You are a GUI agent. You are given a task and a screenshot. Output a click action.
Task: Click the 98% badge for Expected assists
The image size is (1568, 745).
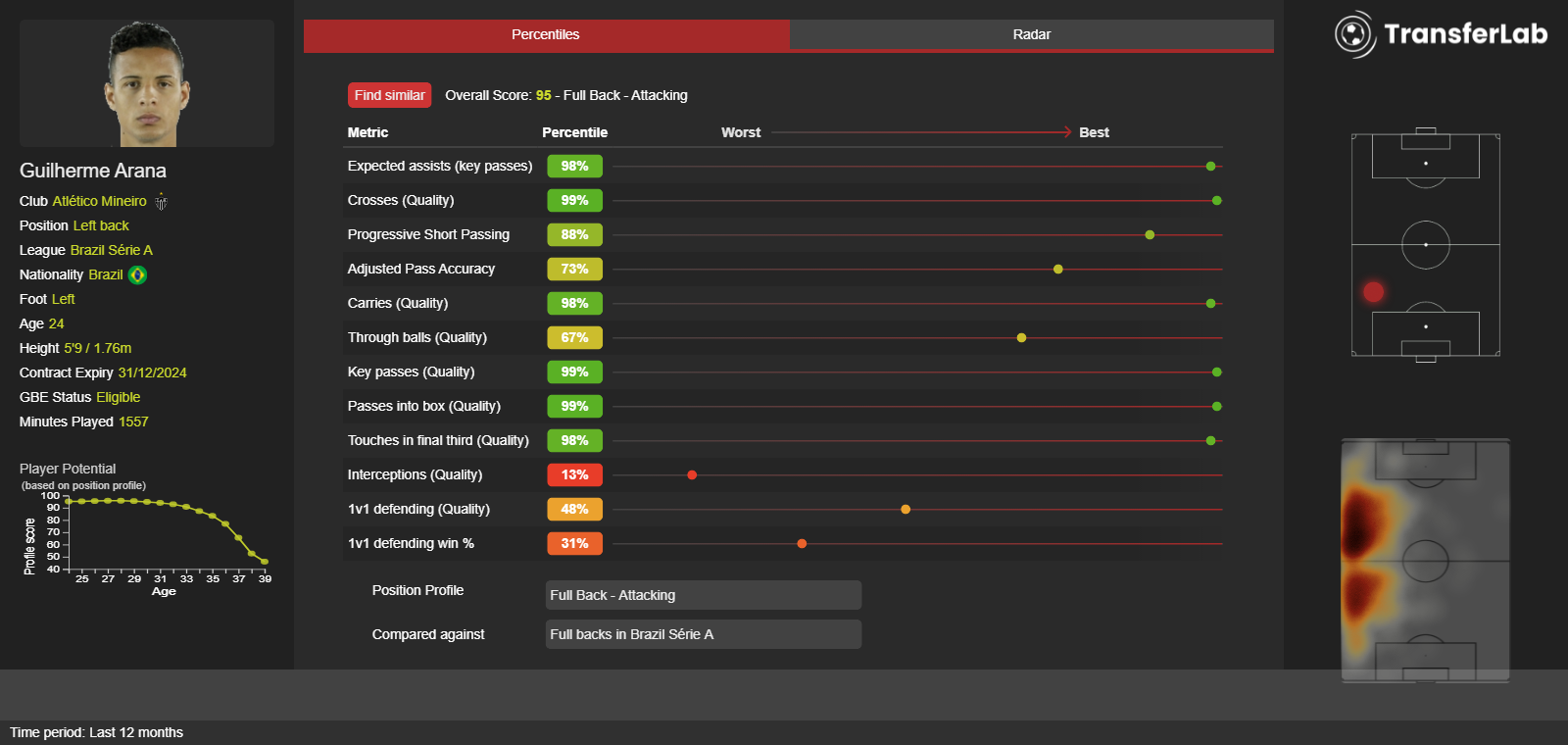(x=574, y=167)
